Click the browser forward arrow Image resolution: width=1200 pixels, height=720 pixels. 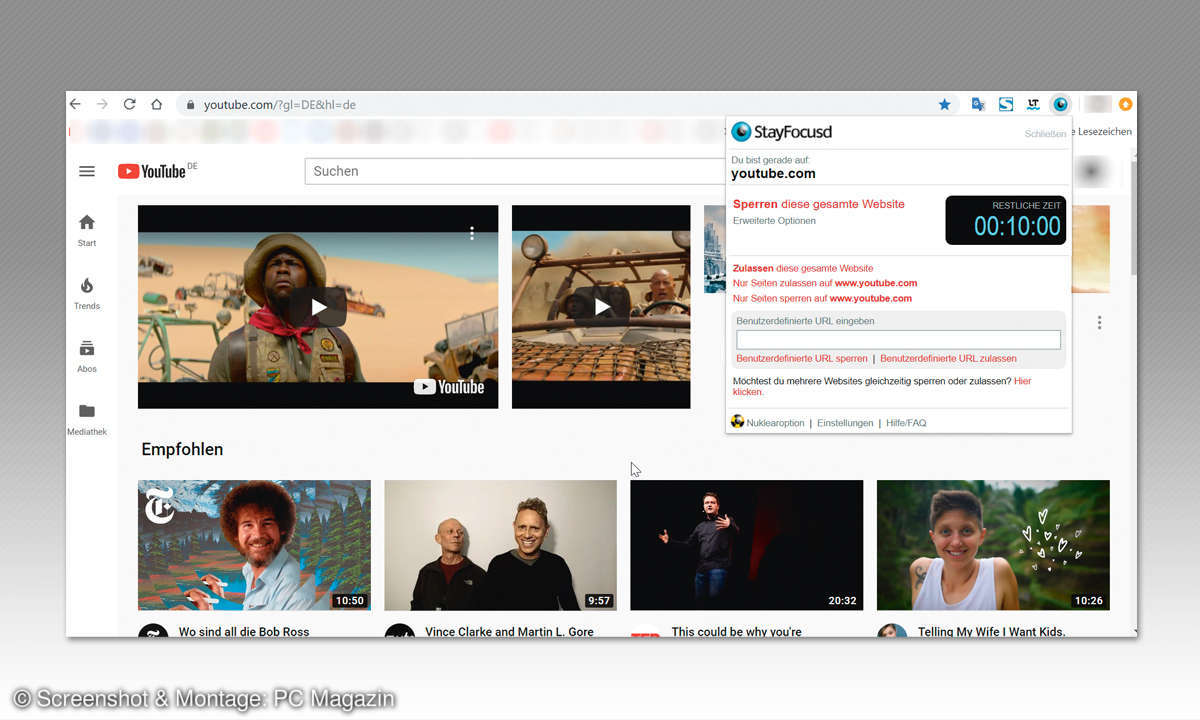[x=102, y=104]
